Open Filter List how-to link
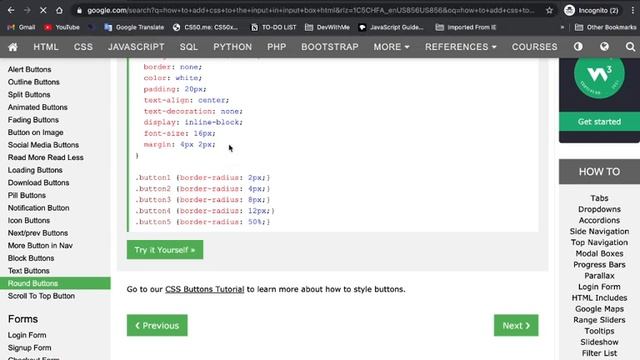Screen dimensions: 640x360 [599, 353]
